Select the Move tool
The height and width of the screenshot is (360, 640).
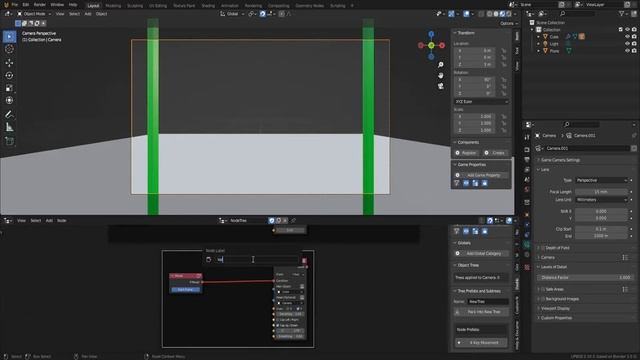pos(9,63)
